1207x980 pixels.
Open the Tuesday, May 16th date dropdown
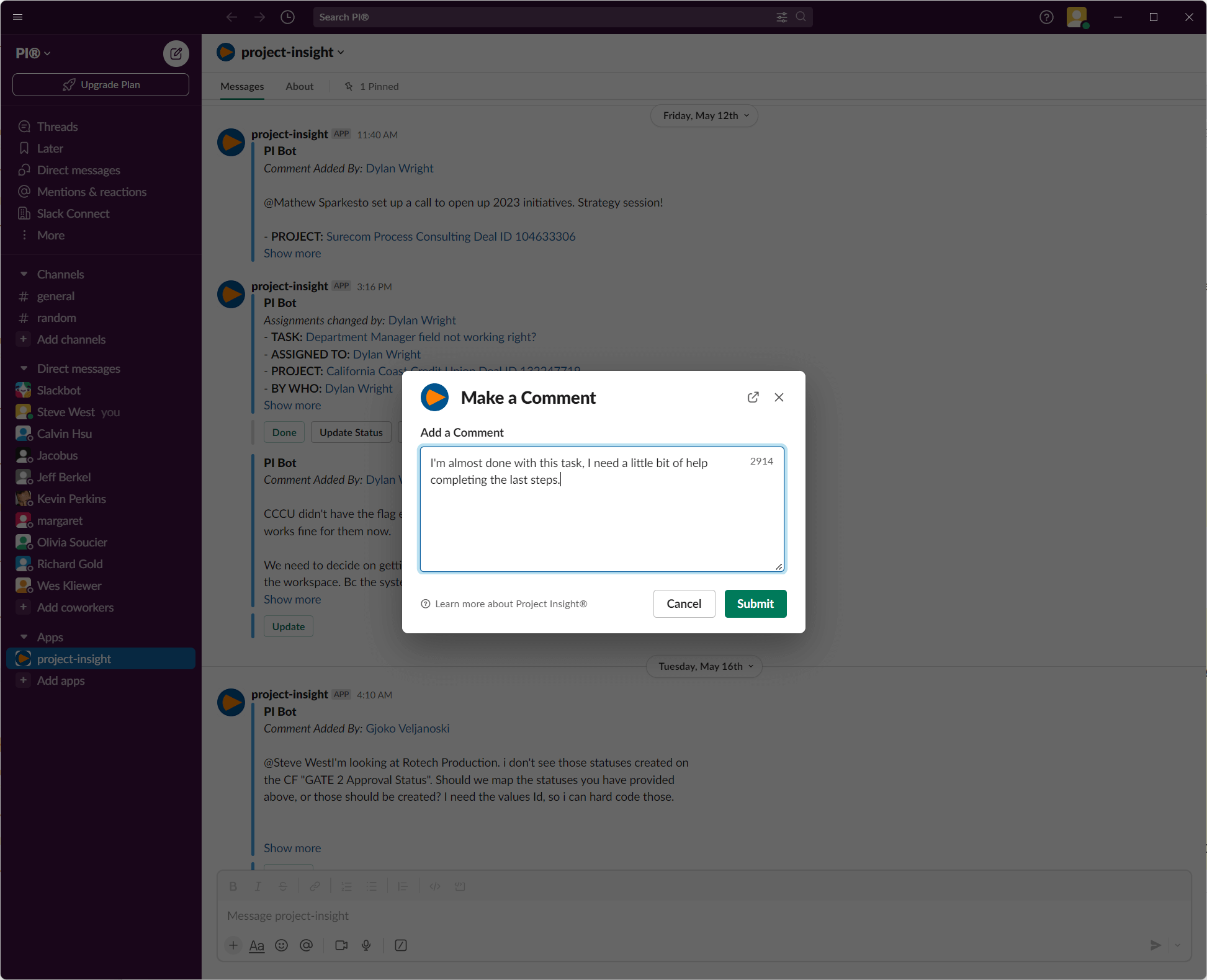tap(704, 667)
